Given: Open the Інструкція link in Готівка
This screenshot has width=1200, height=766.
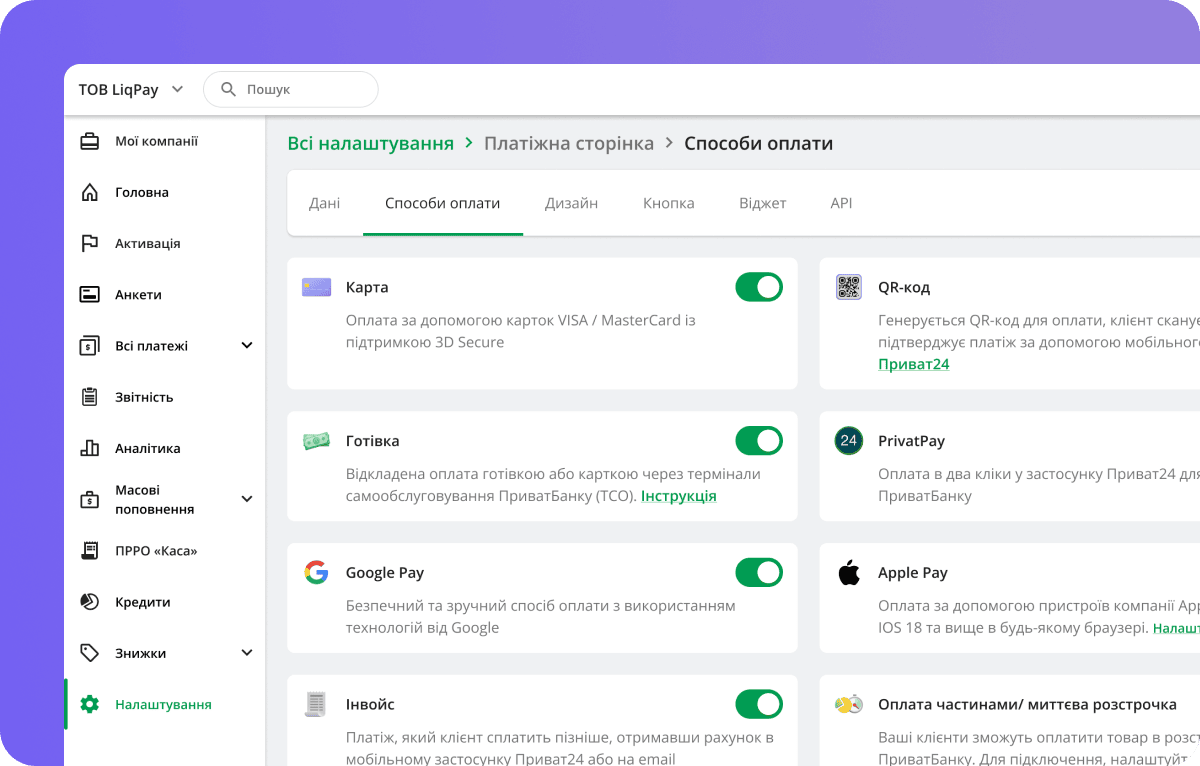Looking at the screenshot, I should (x=678, y=496).
